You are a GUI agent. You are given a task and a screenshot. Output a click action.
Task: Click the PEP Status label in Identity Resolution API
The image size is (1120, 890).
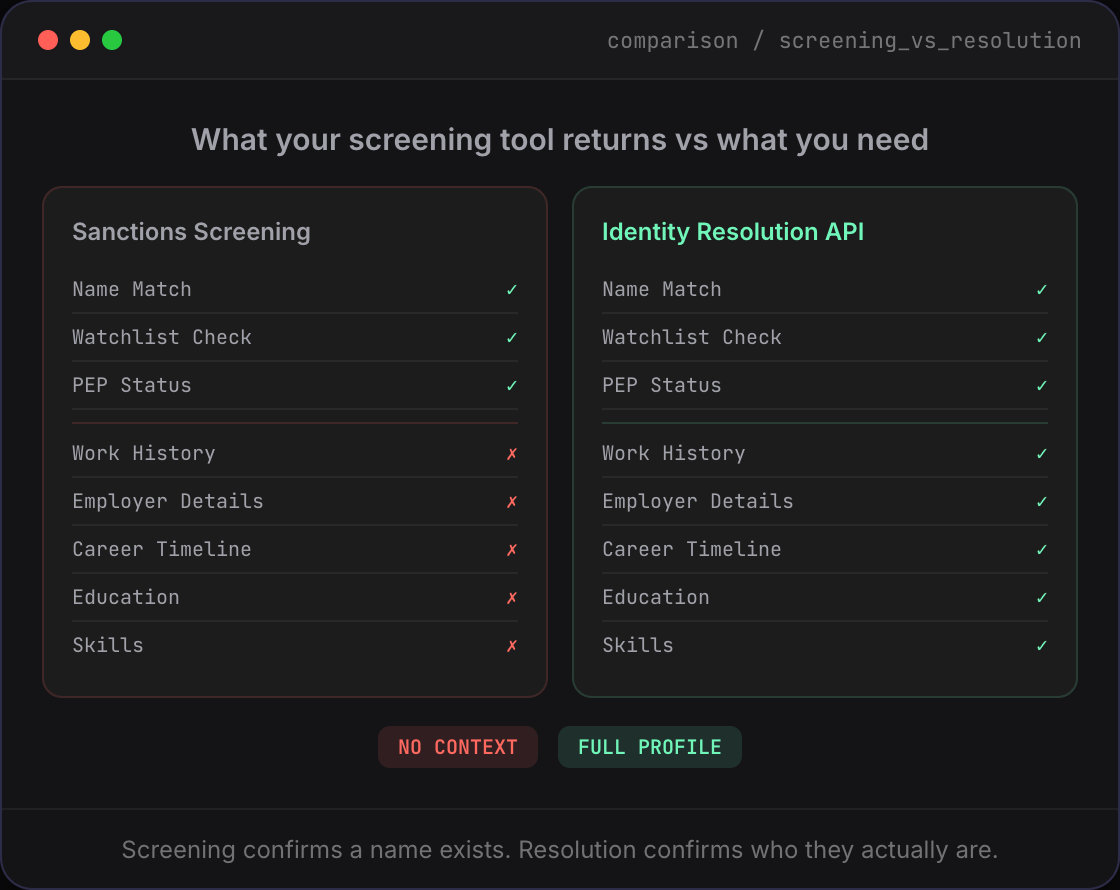pyautogui.click(x=662, y=385)
